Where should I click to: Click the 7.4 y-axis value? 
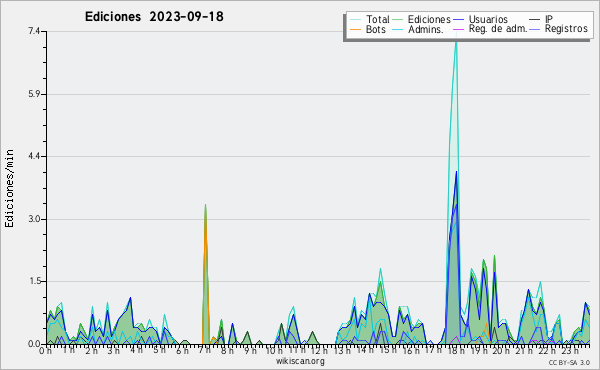coord(34,31)
